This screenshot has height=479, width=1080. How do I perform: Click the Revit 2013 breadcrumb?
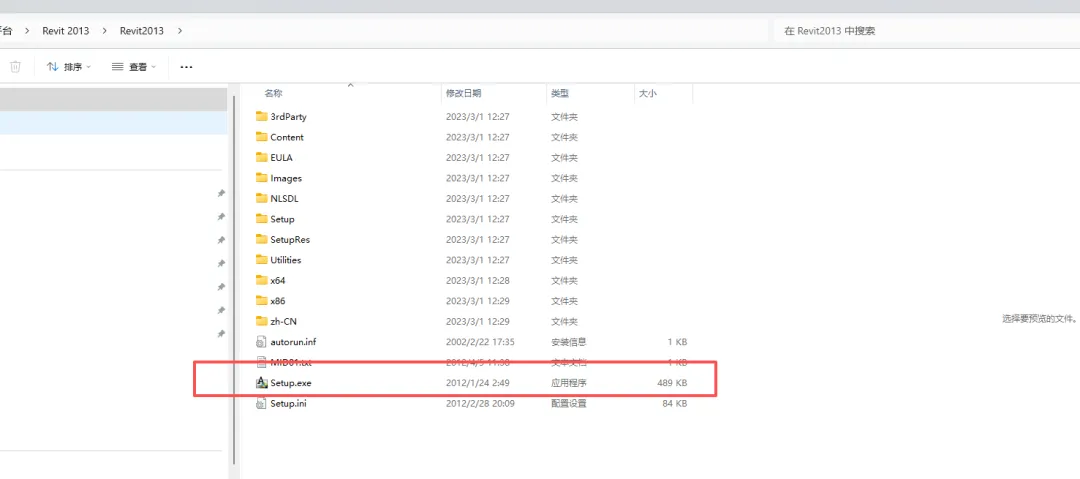coord(66,31)
